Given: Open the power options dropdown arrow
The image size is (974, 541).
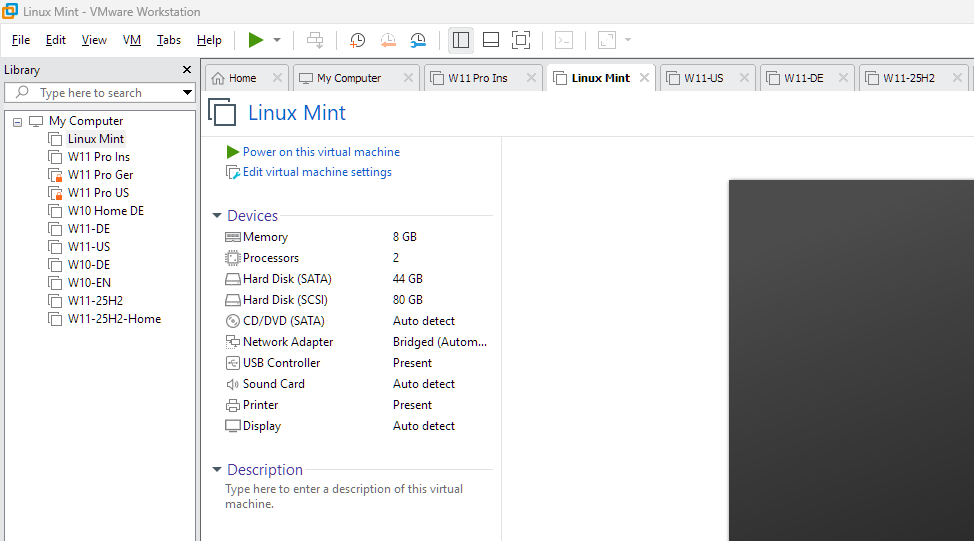Looking at the screenshot, I should pos(277,40).
